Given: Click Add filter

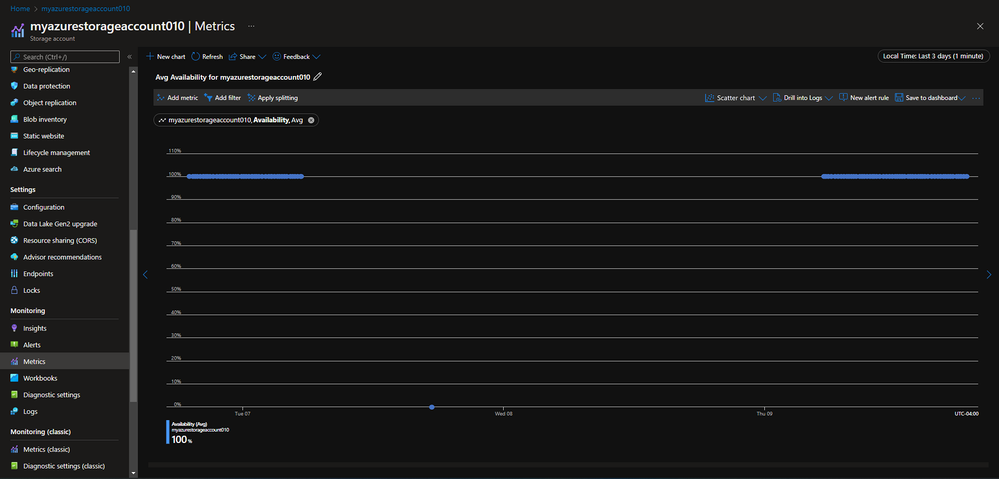Looking at the screenshot, I should tap(222, 98).
